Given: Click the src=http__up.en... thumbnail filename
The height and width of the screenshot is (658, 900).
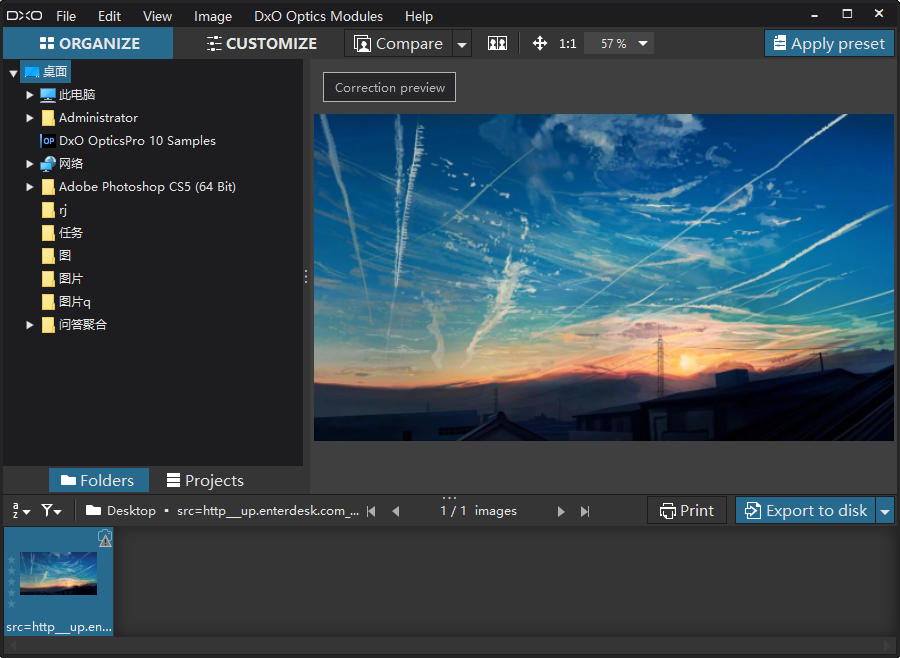Looking at the screenshot, I should coord(59,626).
